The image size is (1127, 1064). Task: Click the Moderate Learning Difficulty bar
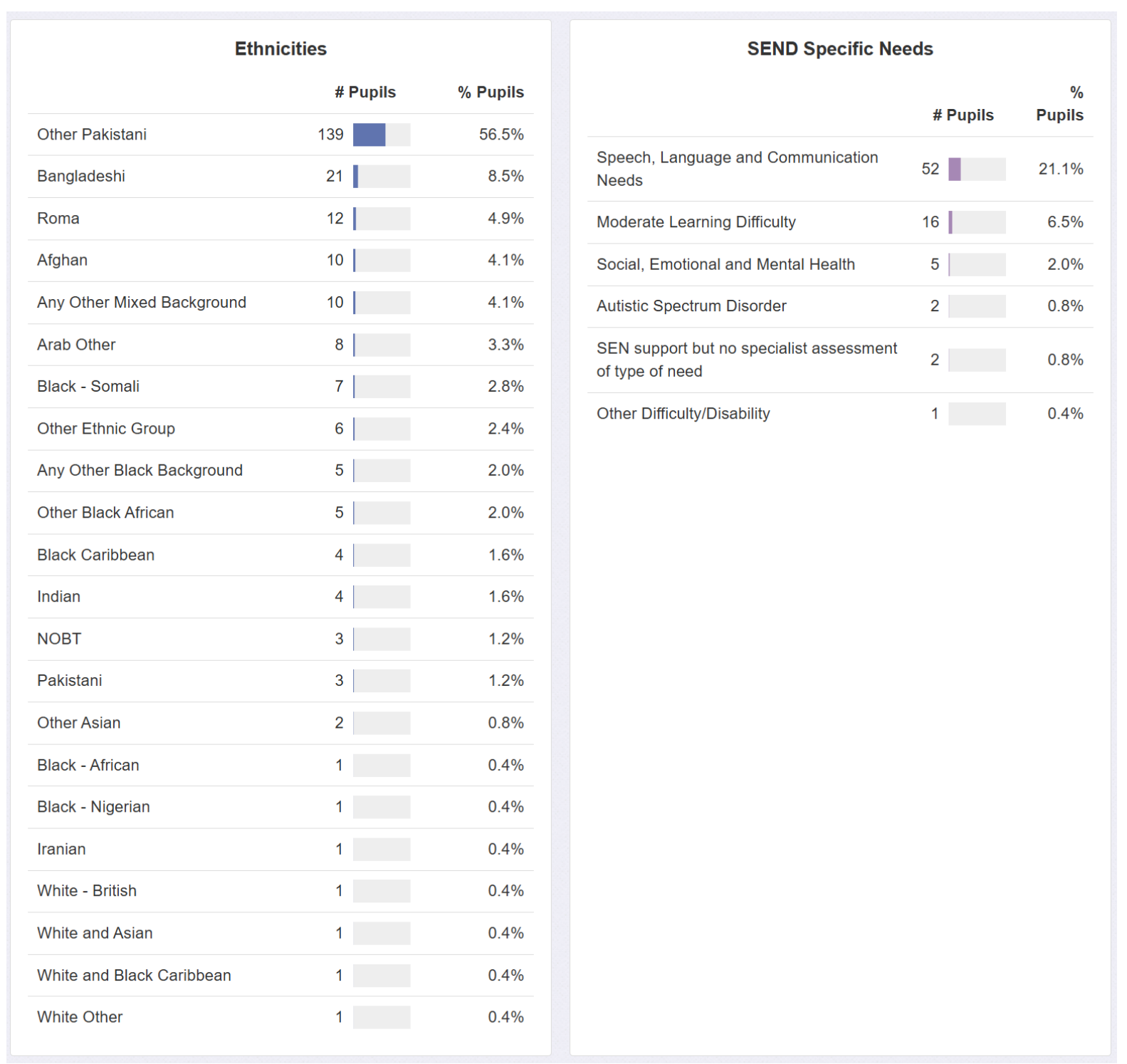coord(976,222)
